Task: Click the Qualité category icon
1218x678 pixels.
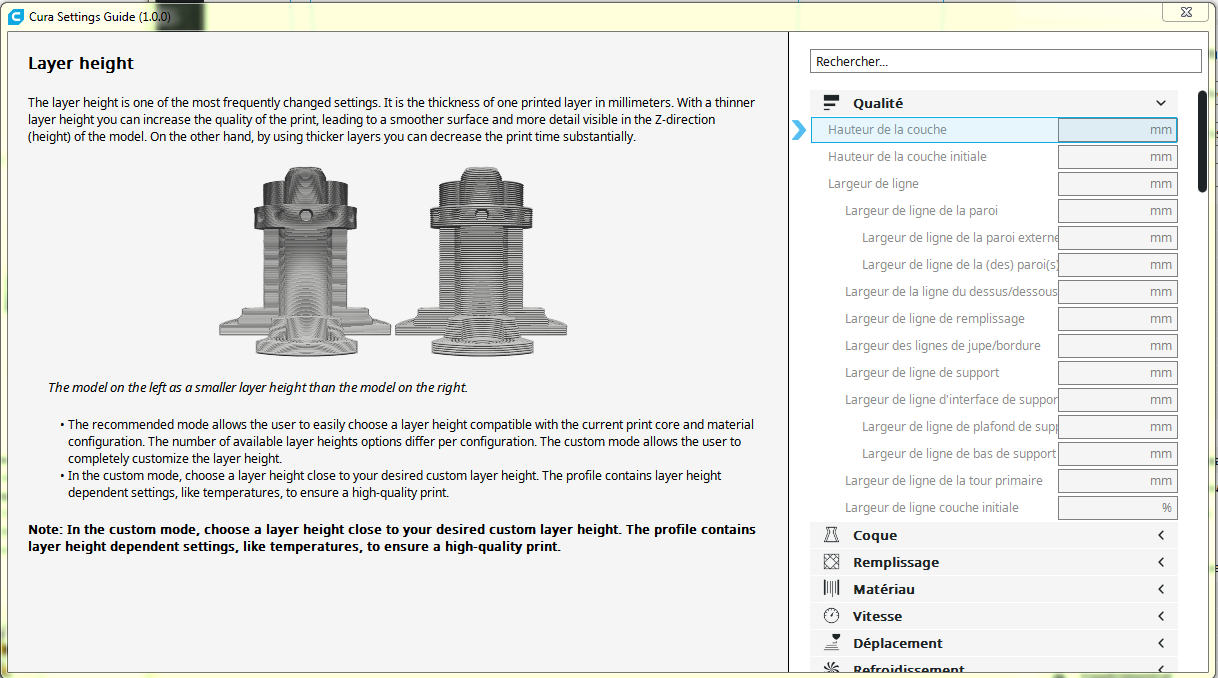Action: click(x=831, y=103)
